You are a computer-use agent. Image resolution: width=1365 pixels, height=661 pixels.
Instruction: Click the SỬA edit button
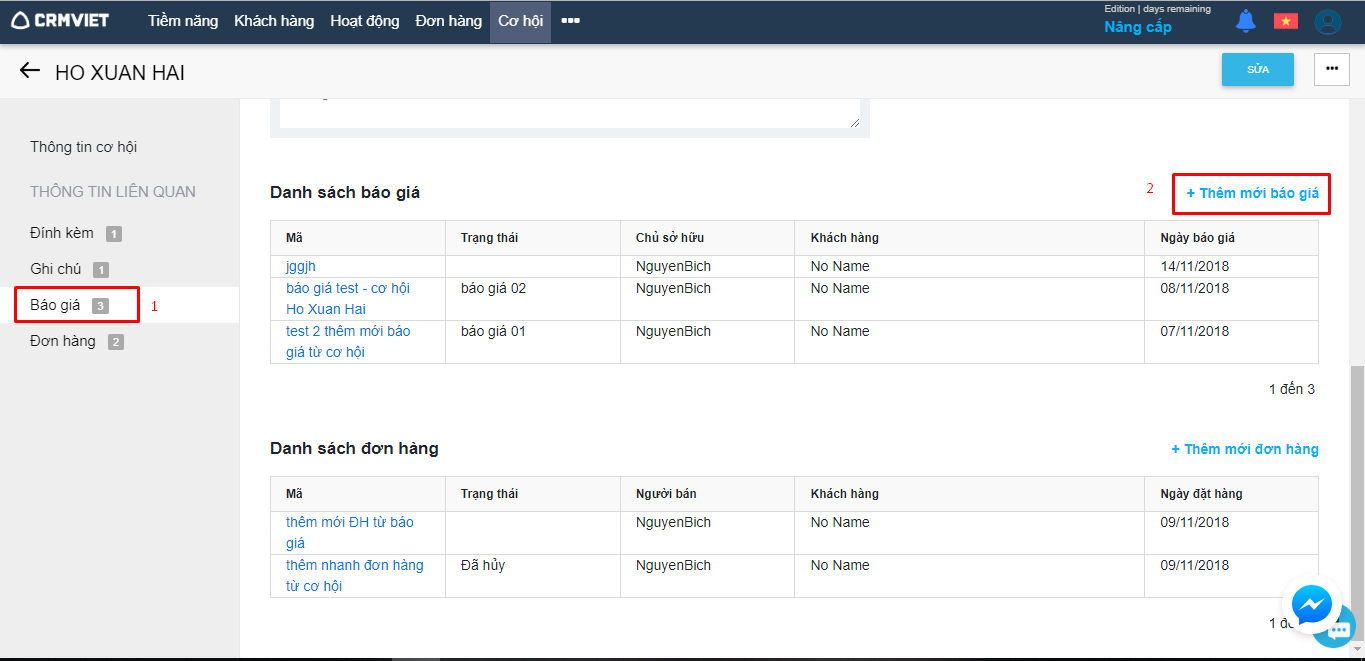(x=1257, y=69)
